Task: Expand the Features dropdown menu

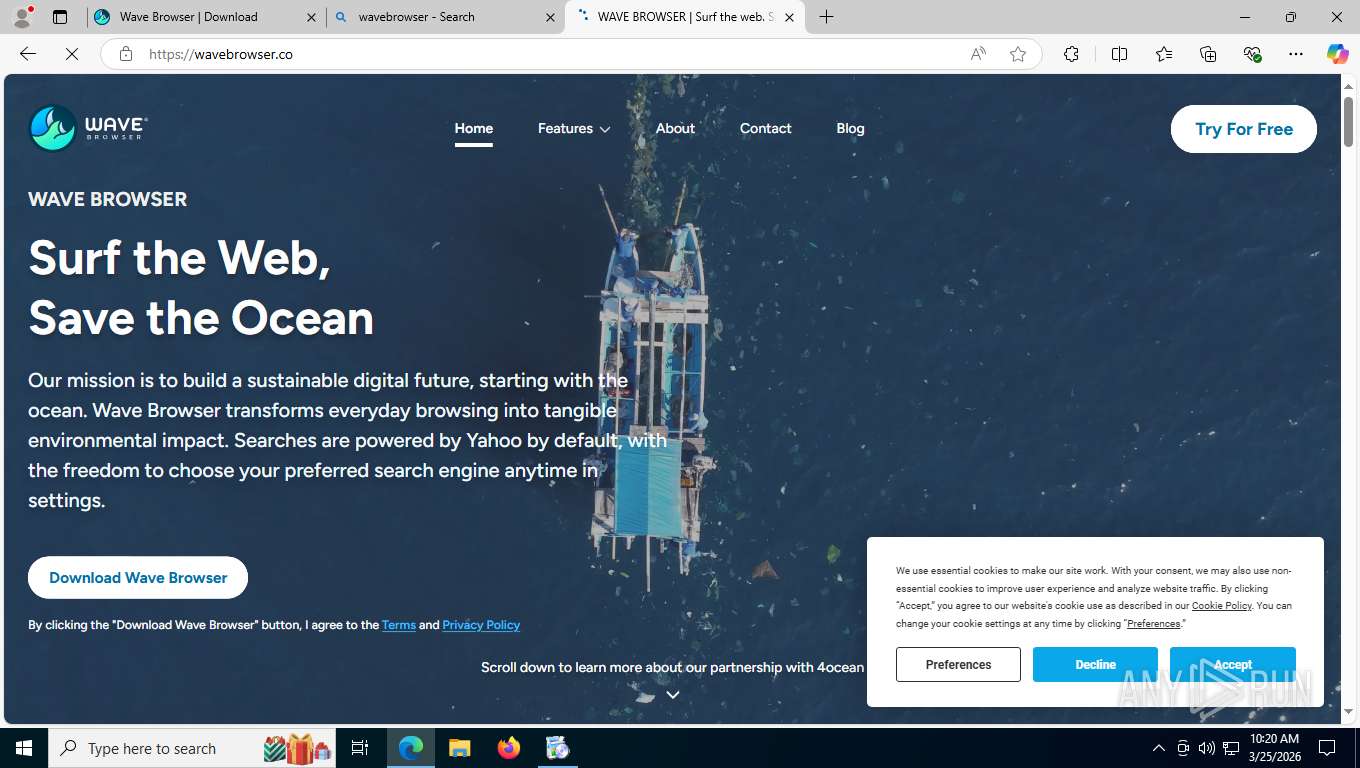Action: coord(574,128)
